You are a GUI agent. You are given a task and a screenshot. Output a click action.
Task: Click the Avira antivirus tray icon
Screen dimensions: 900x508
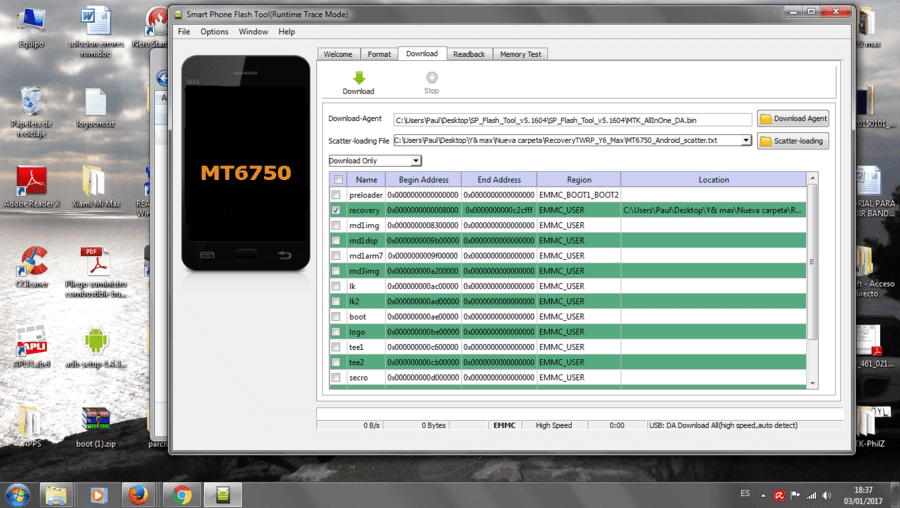click(779, 495)
